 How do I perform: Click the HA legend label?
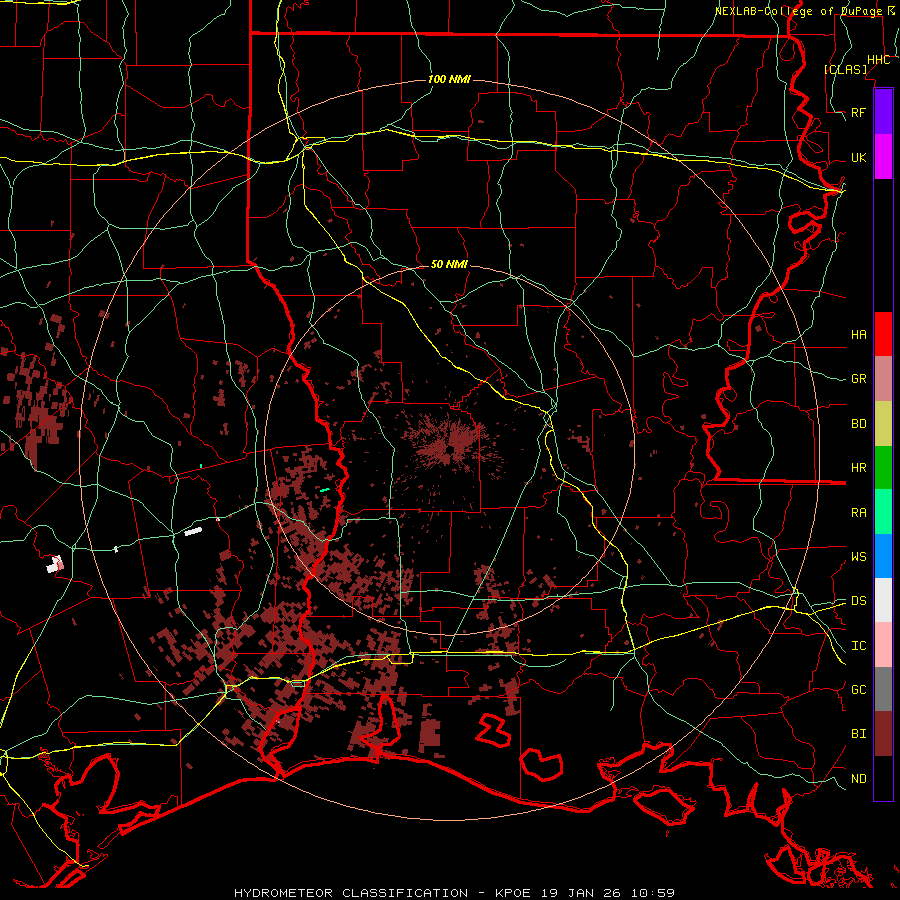(x=859, y=334)
